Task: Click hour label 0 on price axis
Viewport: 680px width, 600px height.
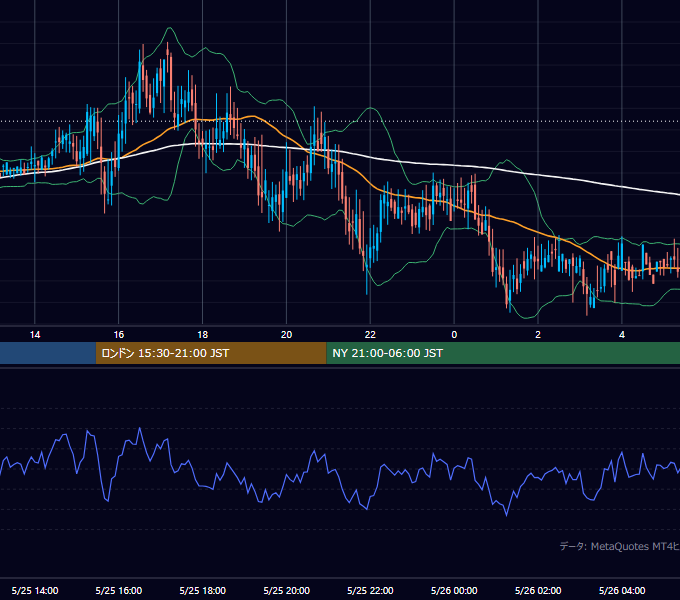Action: pyautogui.click(x=454, y=335)
